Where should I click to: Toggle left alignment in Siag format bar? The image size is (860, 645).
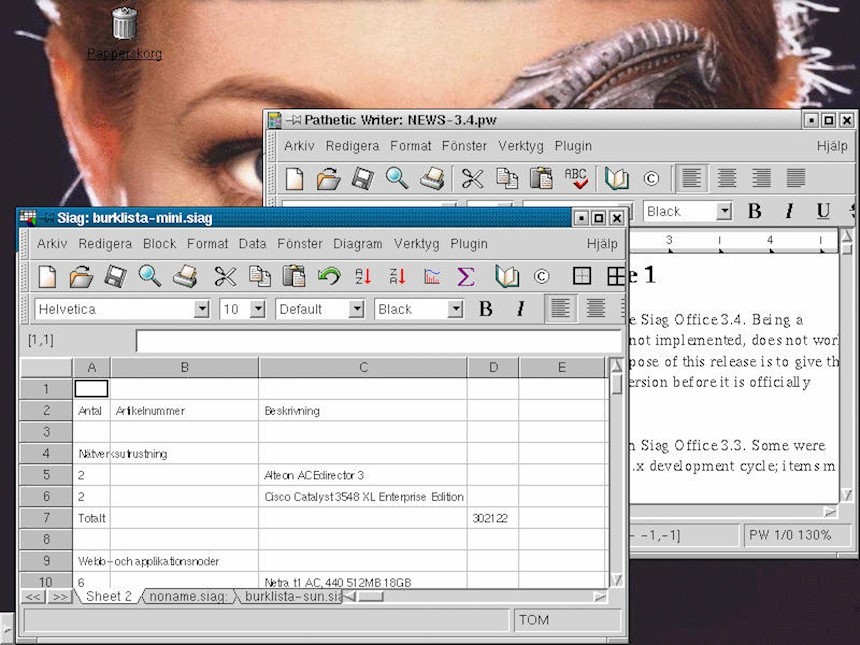560,309
